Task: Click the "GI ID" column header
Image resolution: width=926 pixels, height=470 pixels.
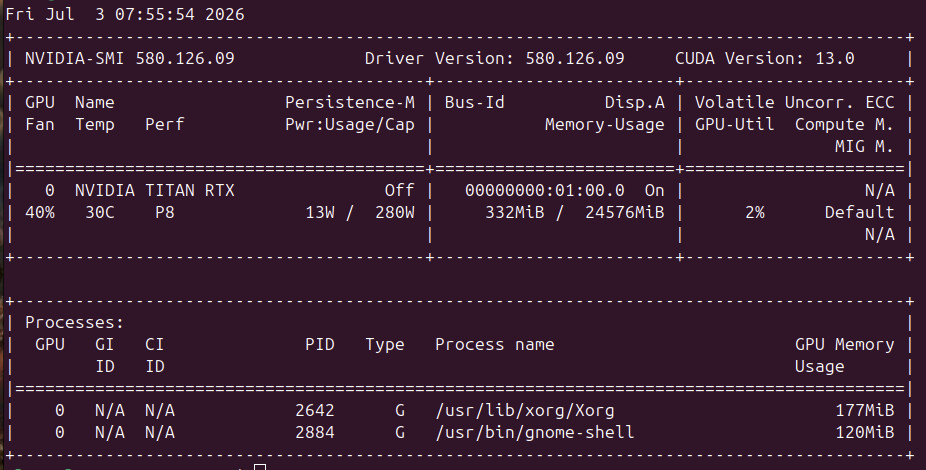Action: pyautogui.click(x=105, y=355)
